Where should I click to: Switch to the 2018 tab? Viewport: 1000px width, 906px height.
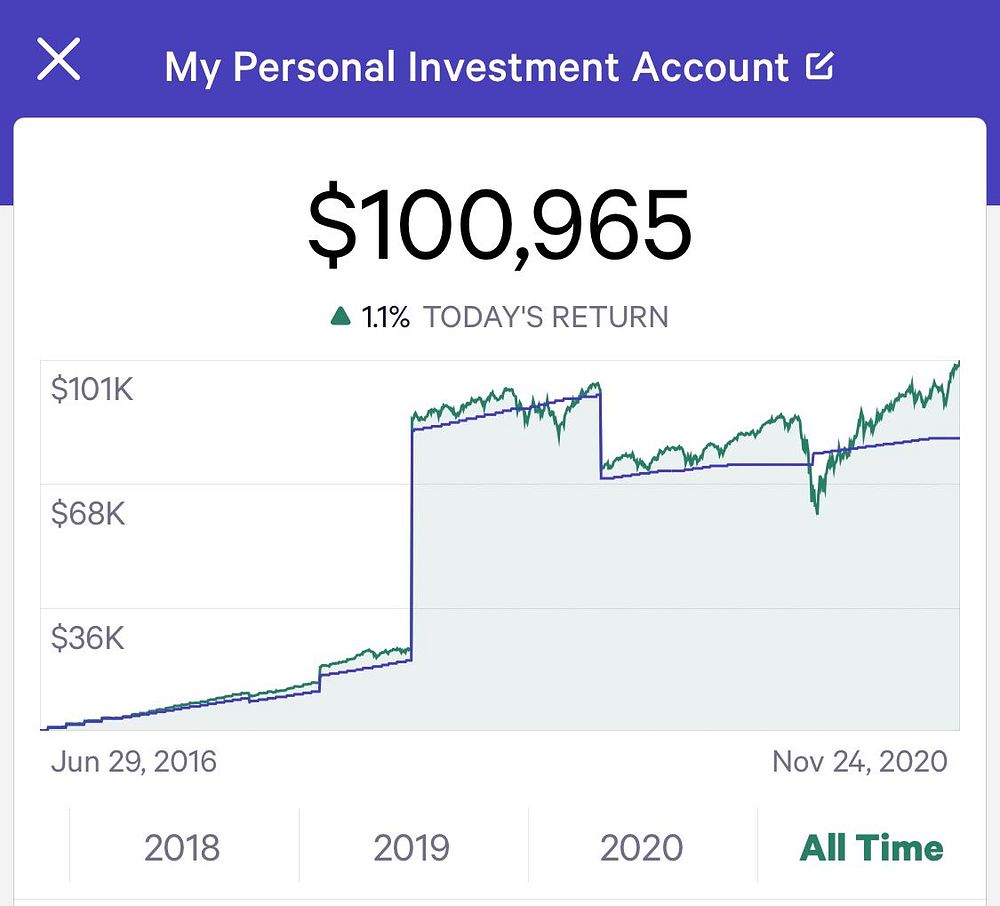click(183, 848)
